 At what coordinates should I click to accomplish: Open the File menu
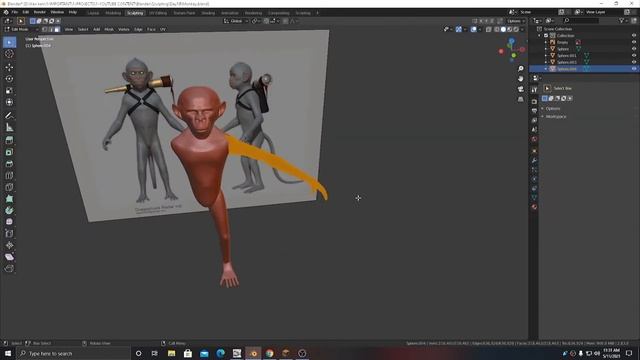[15, 12]
